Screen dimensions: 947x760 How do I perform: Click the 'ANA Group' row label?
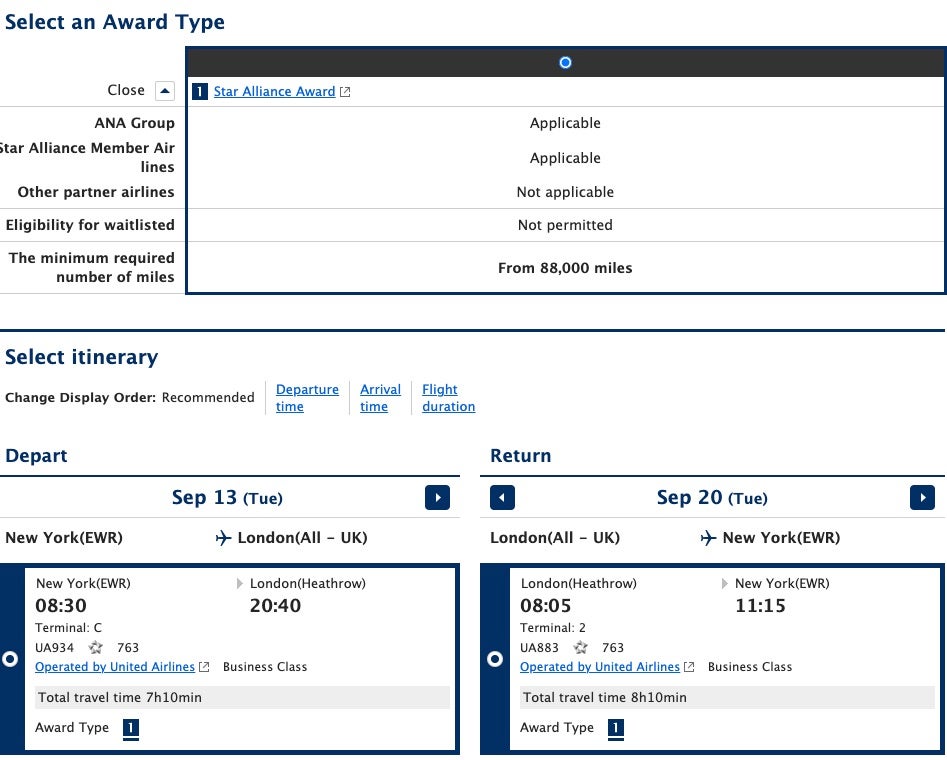point(134,123)
